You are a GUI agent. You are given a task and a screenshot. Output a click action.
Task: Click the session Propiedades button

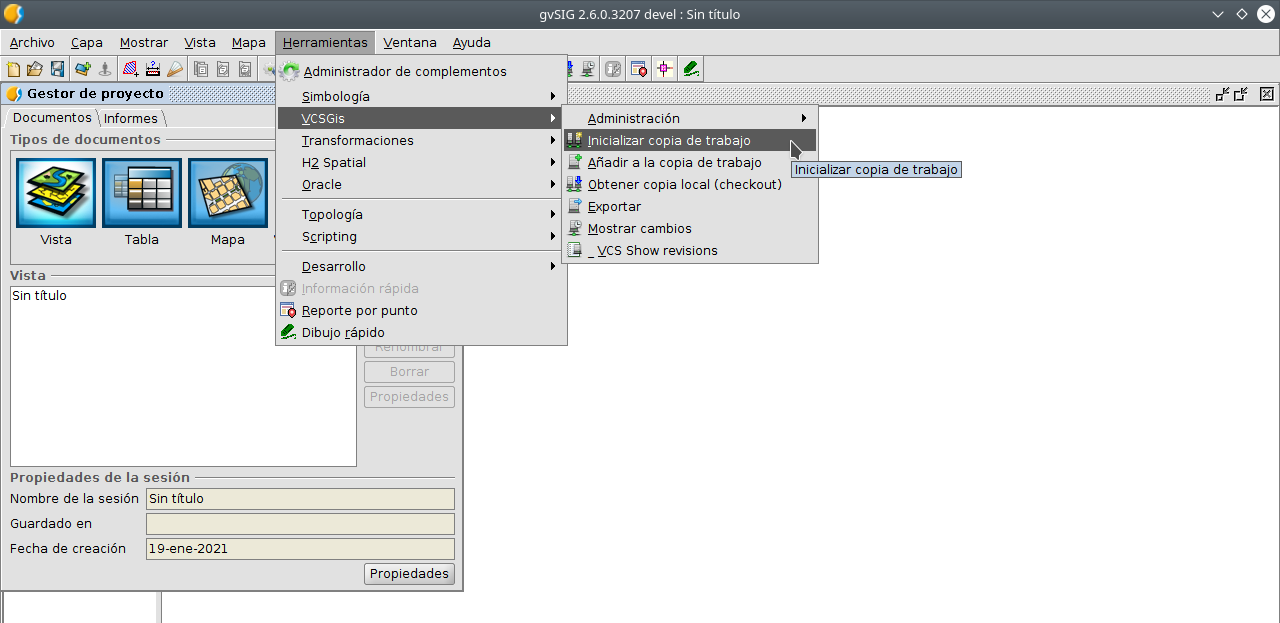[x=410, y=574]
